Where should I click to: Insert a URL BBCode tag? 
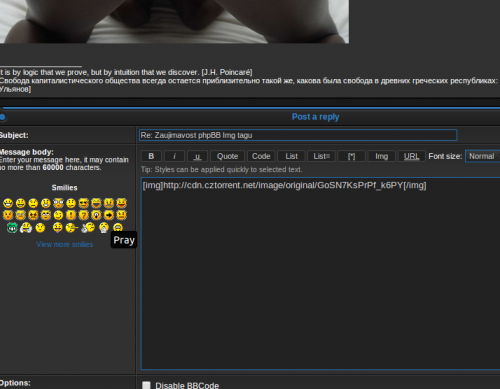tap(412, 156)
